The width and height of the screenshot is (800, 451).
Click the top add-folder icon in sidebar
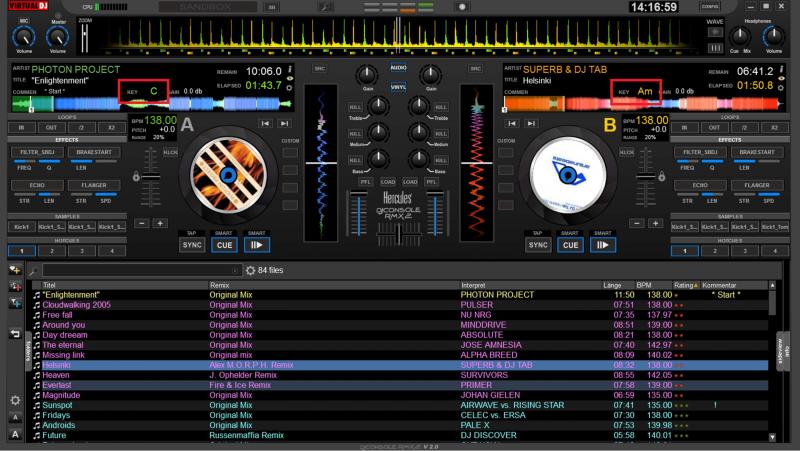15,269
